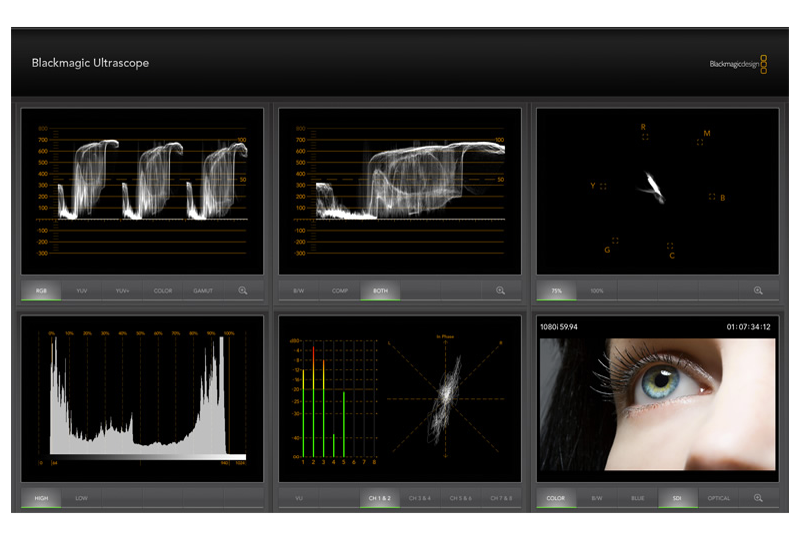The width and height of the screenshot is (800, 540).
Task: Select OPTICAL input source
Action: point(718,498)
